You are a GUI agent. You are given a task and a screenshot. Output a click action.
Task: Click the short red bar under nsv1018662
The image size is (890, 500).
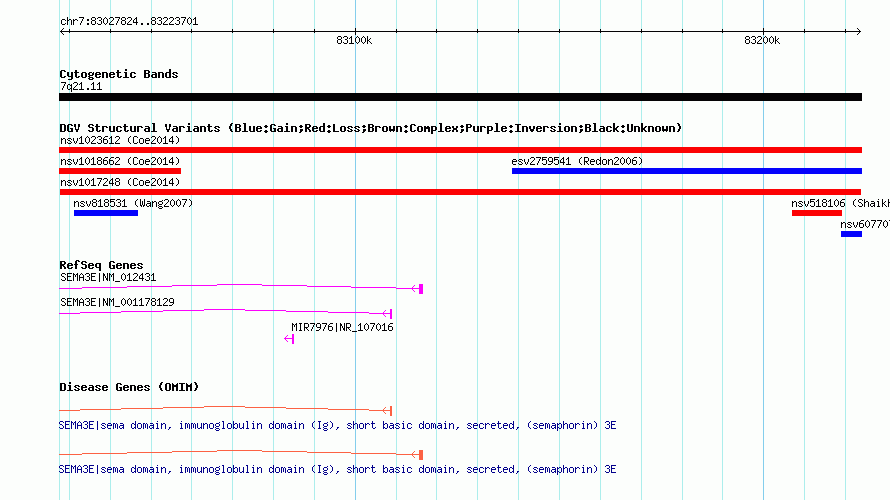pyautogui.click(x=120, y=171)
